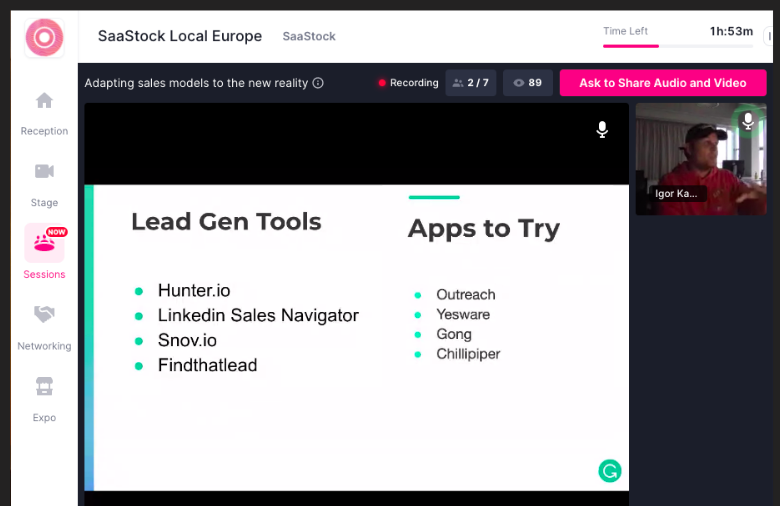Click the Apps to Try heading

tap(484, 229)
